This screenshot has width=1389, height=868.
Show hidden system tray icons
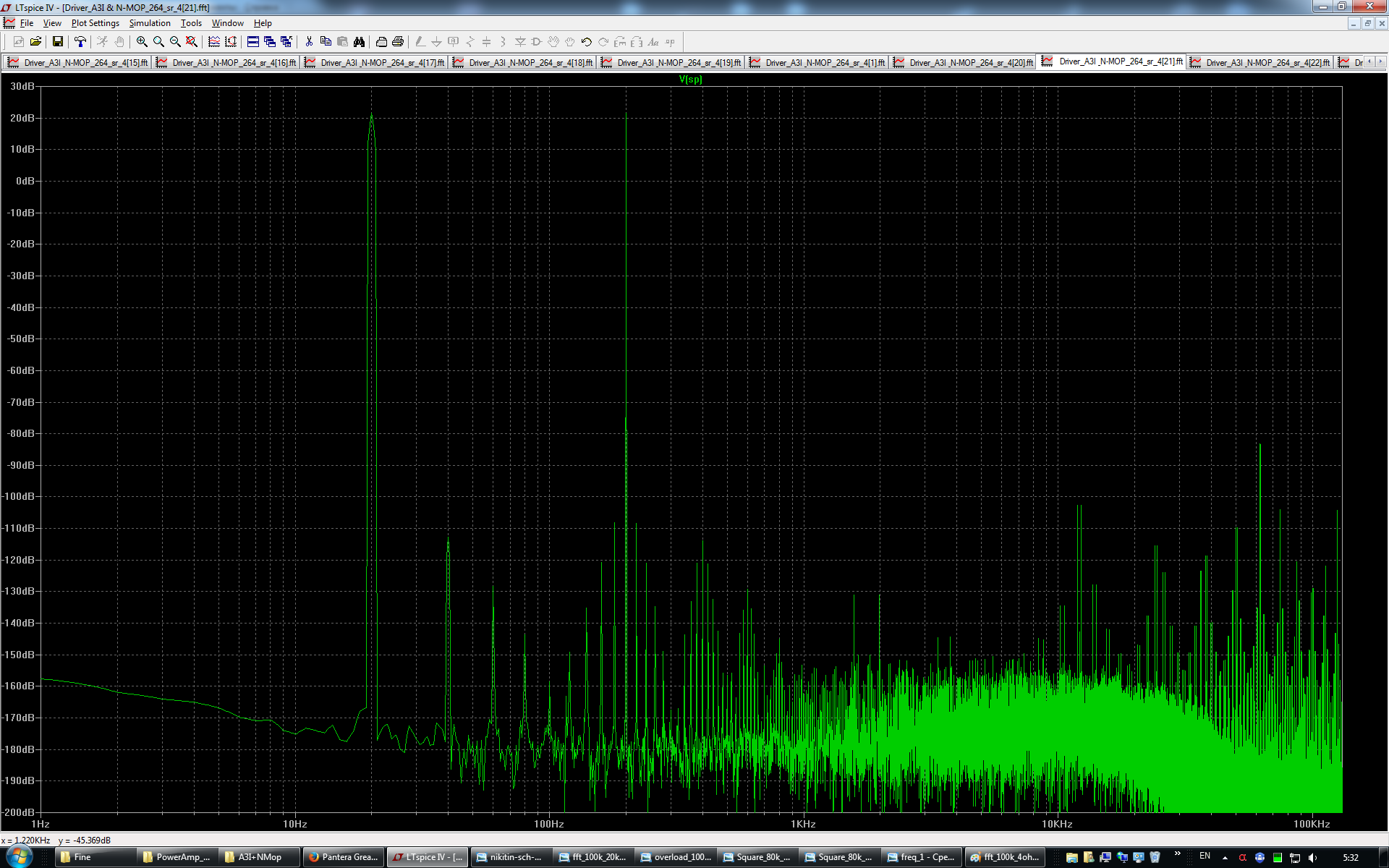point(1225,858)
